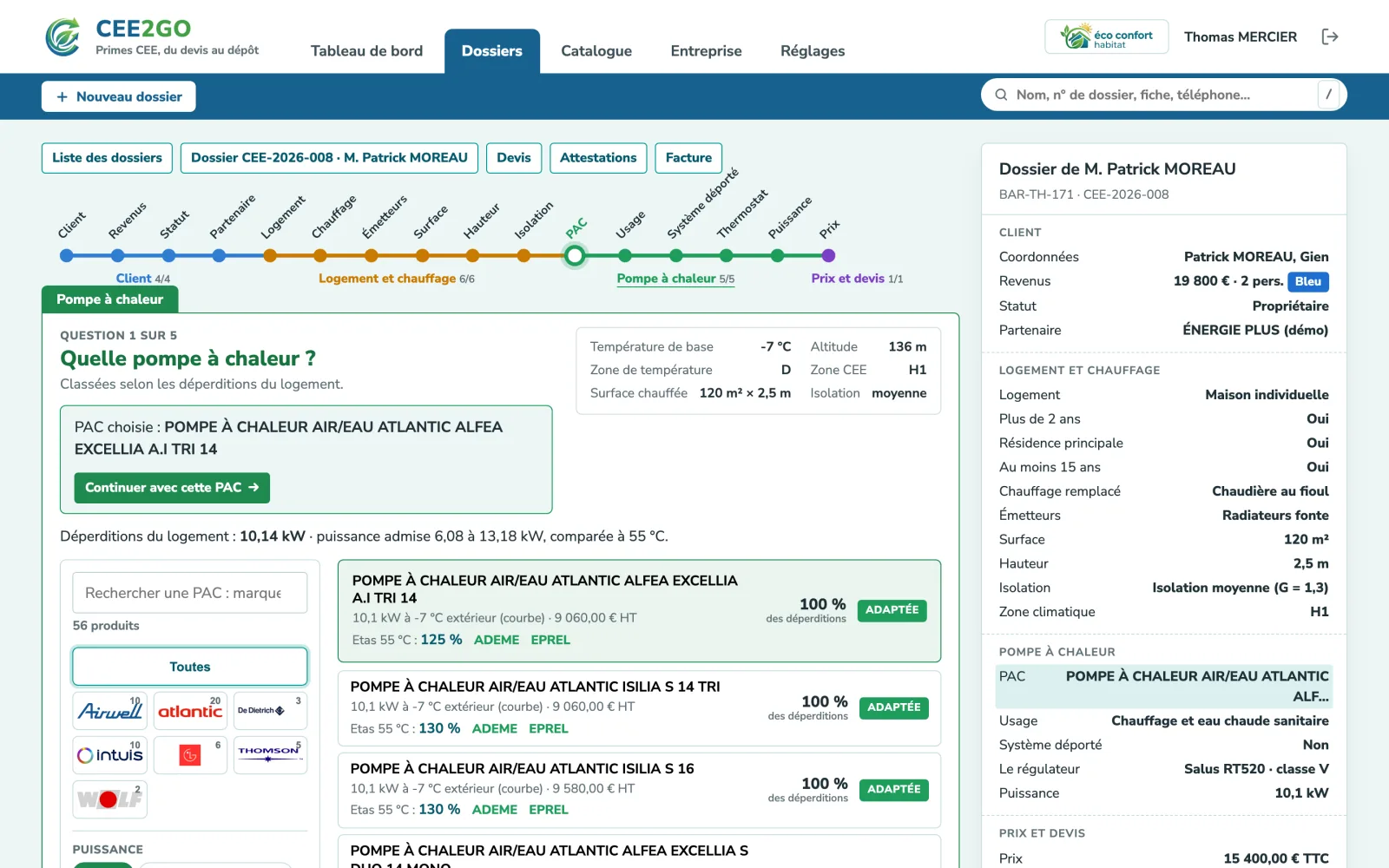Open the Tableau de bord tab
The image size is (1389, 868).
pos(366,51)
